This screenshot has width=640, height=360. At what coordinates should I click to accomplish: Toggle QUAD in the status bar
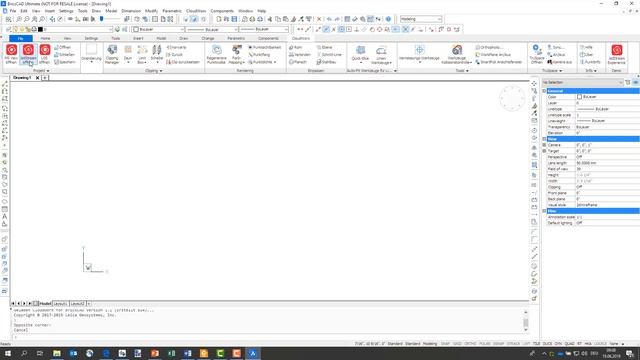(569, 344)
